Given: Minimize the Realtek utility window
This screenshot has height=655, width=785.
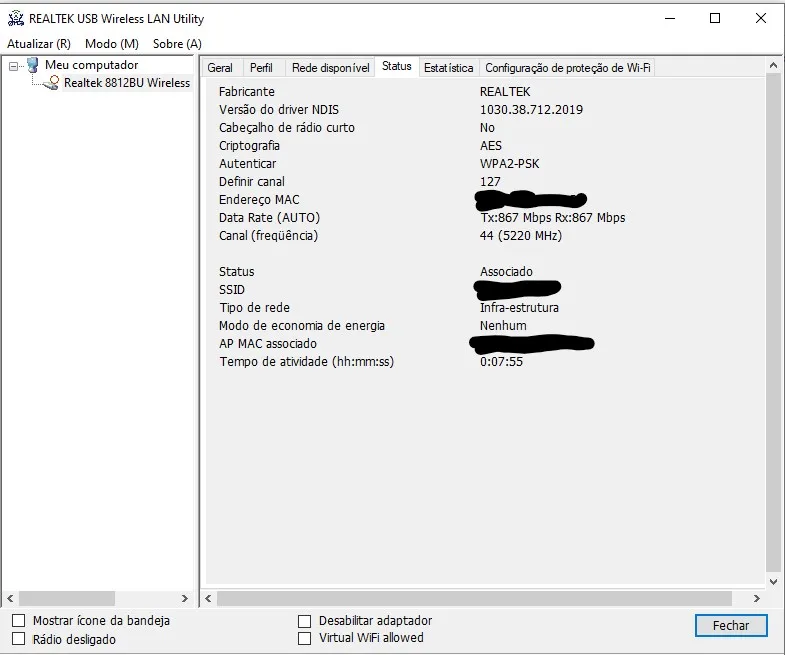Looking at the screenshot, I should point(670,19).
